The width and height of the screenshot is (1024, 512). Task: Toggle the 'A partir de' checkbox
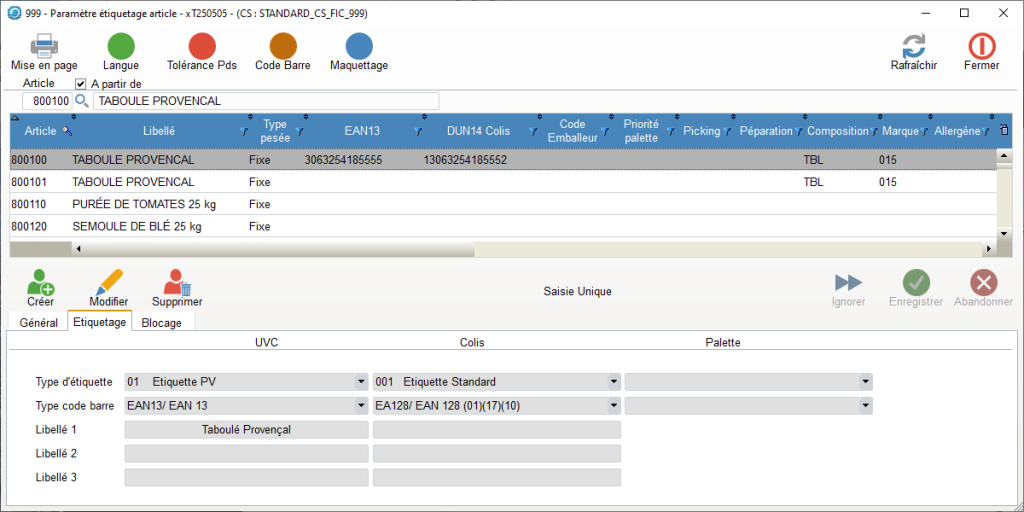click(81, 84)
